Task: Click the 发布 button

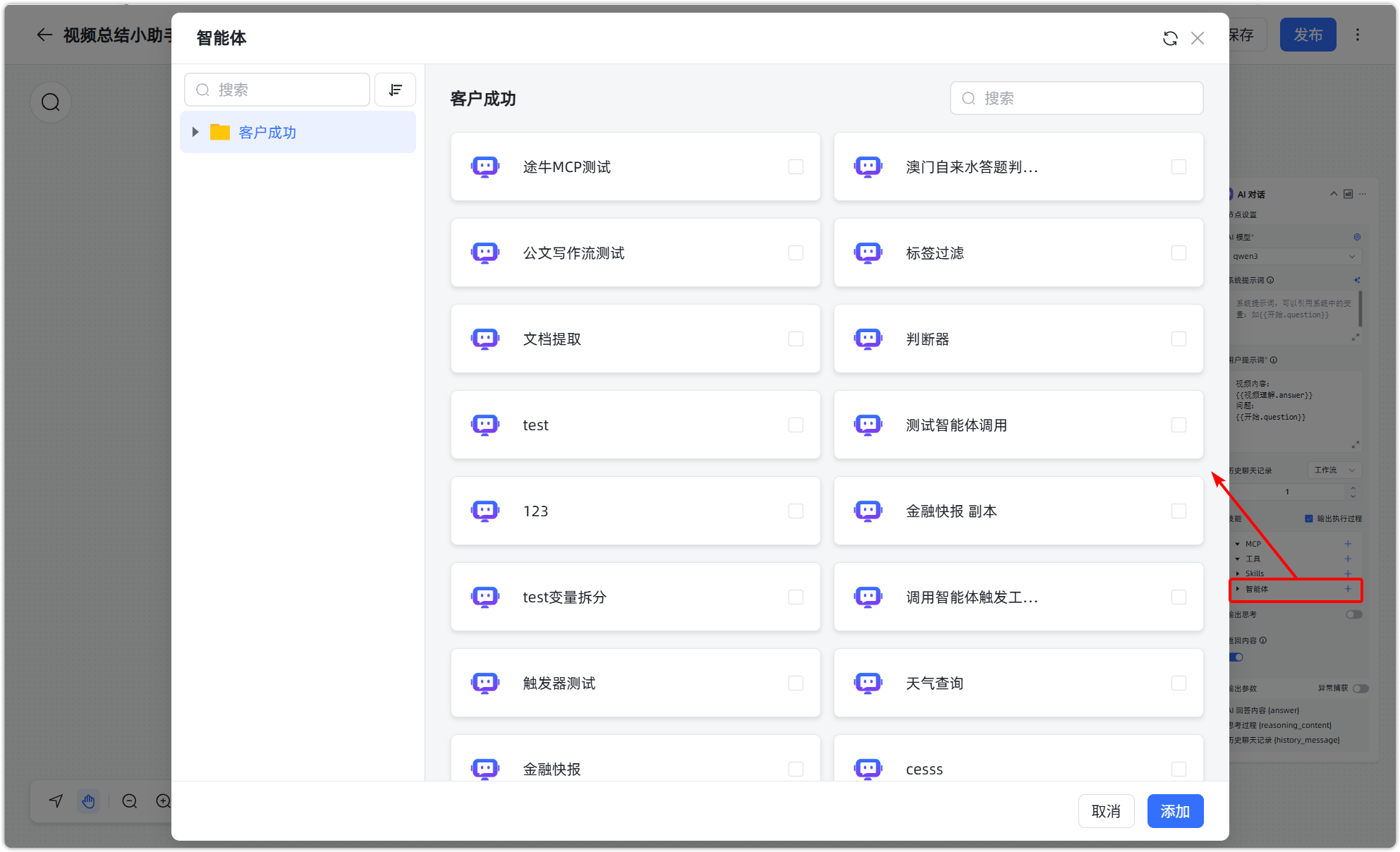Action: click(1308, 34)
